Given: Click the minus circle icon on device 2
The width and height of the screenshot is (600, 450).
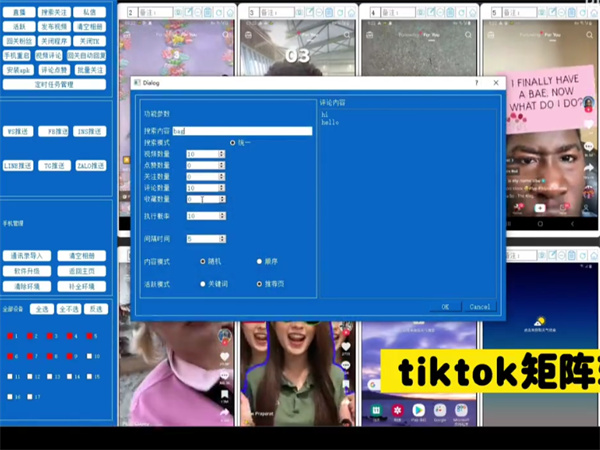Looking at the screenshot, I should coord(198,12).
